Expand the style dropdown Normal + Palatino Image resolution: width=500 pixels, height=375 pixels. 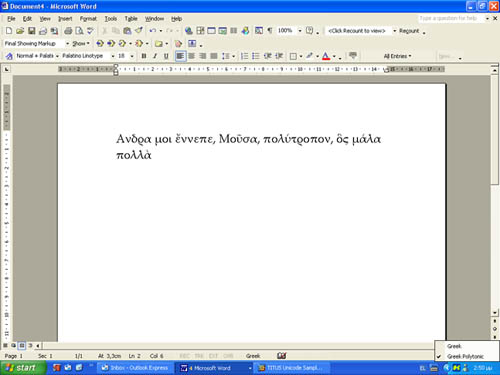click(57, 56)
